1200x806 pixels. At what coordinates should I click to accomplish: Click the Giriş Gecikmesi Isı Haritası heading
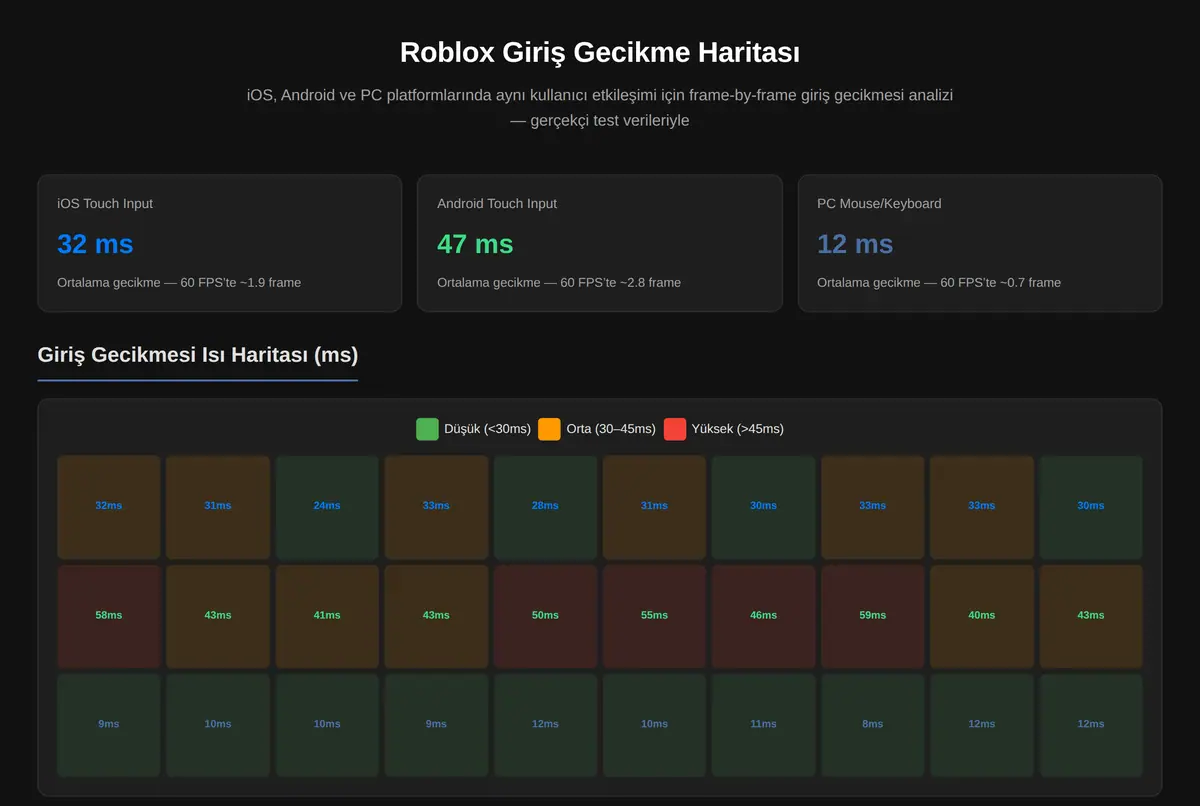(198, 355)
